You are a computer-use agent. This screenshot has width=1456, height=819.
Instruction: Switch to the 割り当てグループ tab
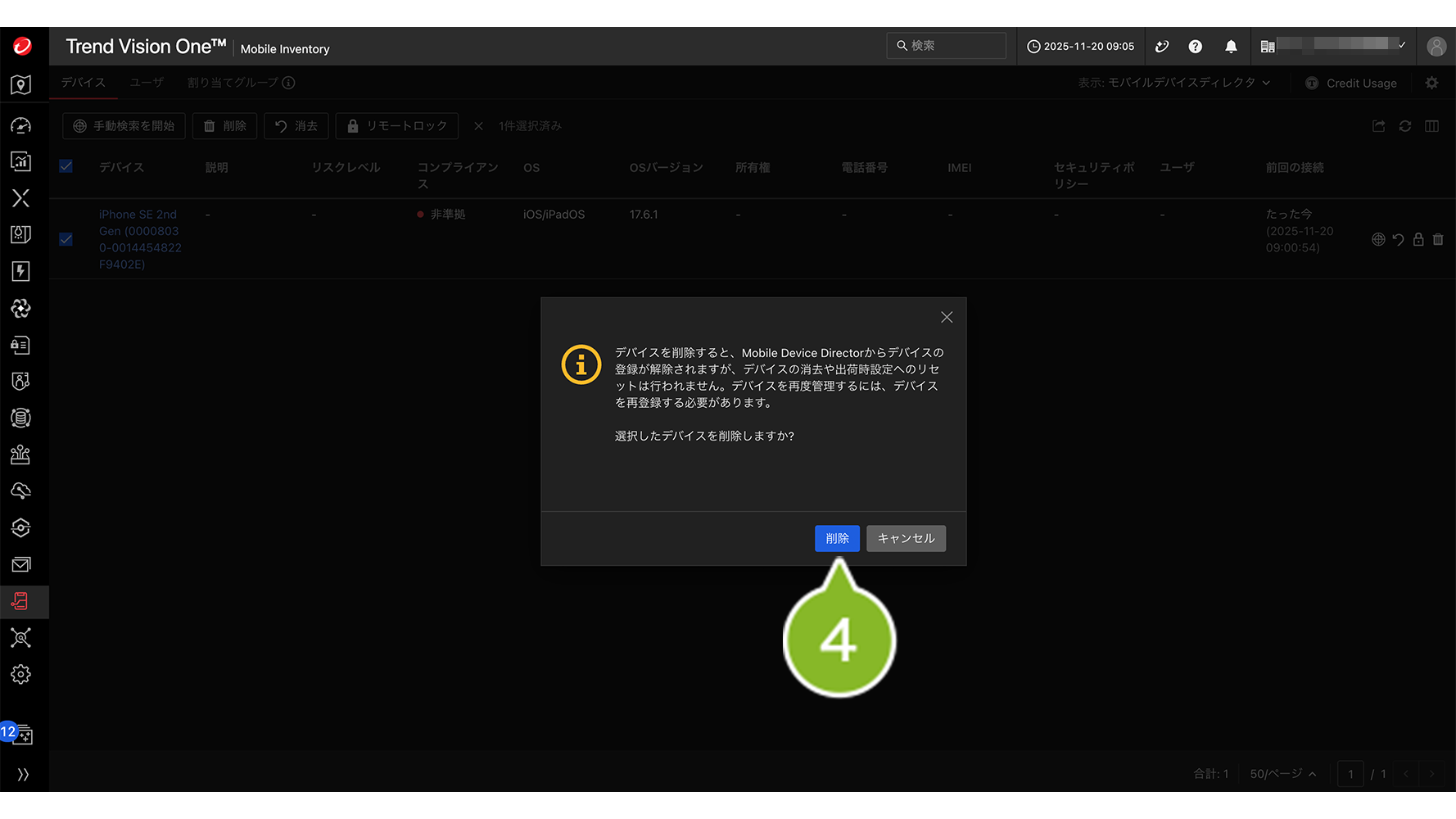(x=233, y=83)
